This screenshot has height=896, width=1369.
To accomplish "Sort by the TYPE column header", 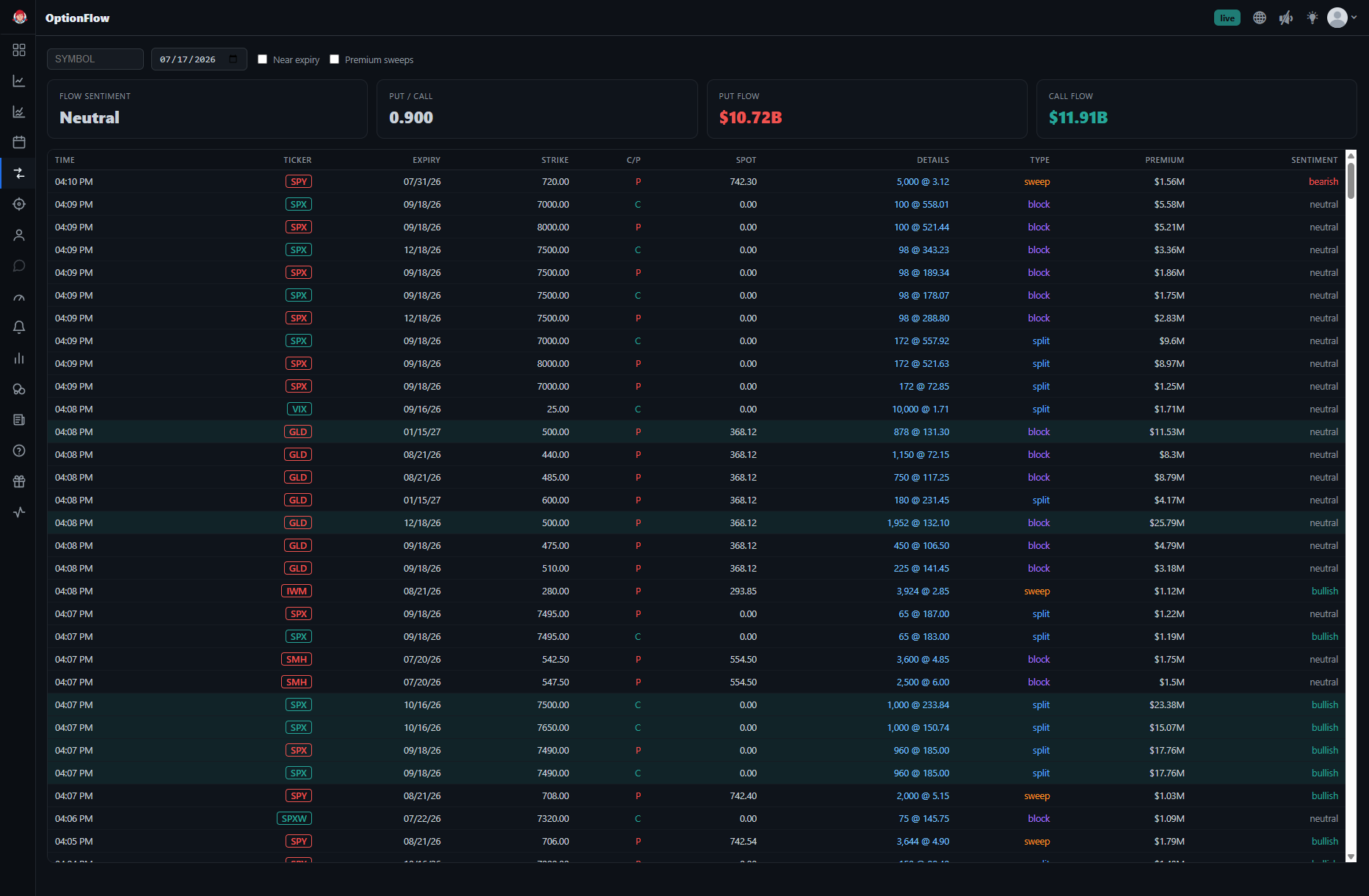I will 1039,160.
